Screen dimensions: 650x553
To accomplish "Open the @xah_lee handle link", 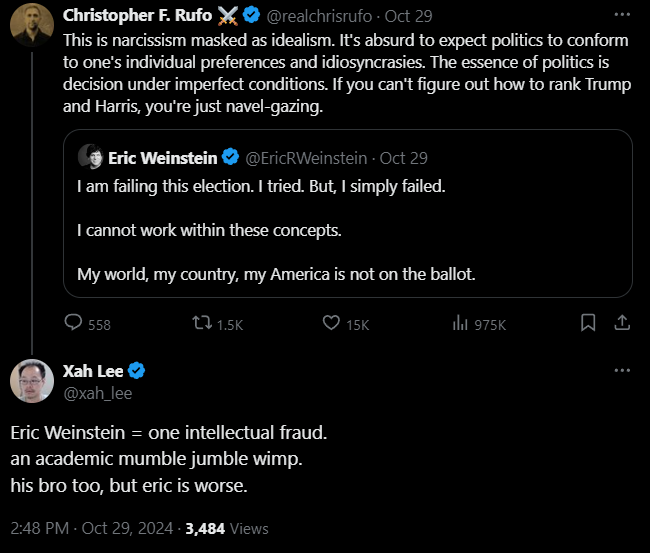I will [98, 393].
